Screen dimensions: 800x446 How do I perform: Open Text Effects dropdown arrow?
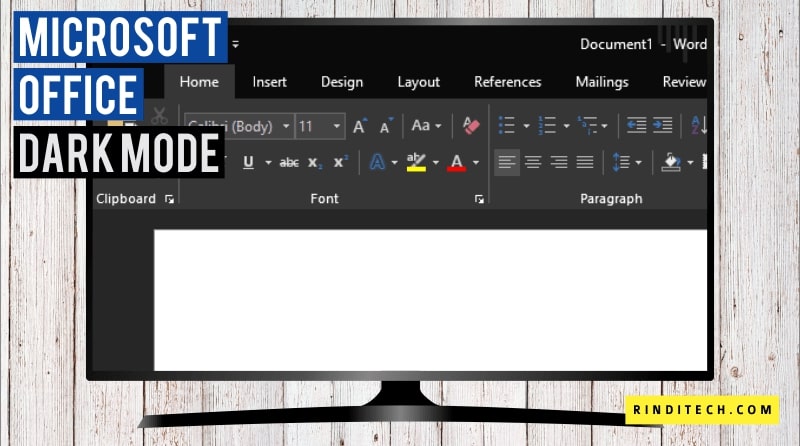click(x=394, y=163)
